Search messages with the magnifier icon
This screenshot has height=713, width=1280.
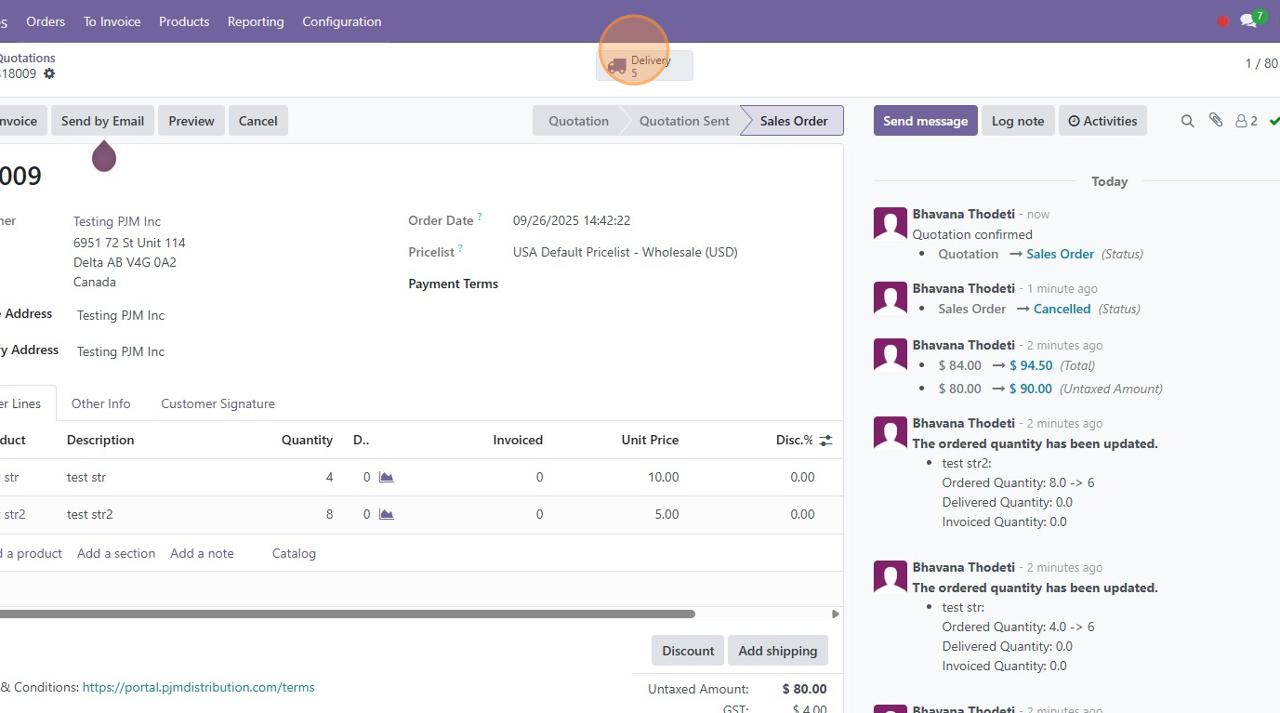point(1187,121)
